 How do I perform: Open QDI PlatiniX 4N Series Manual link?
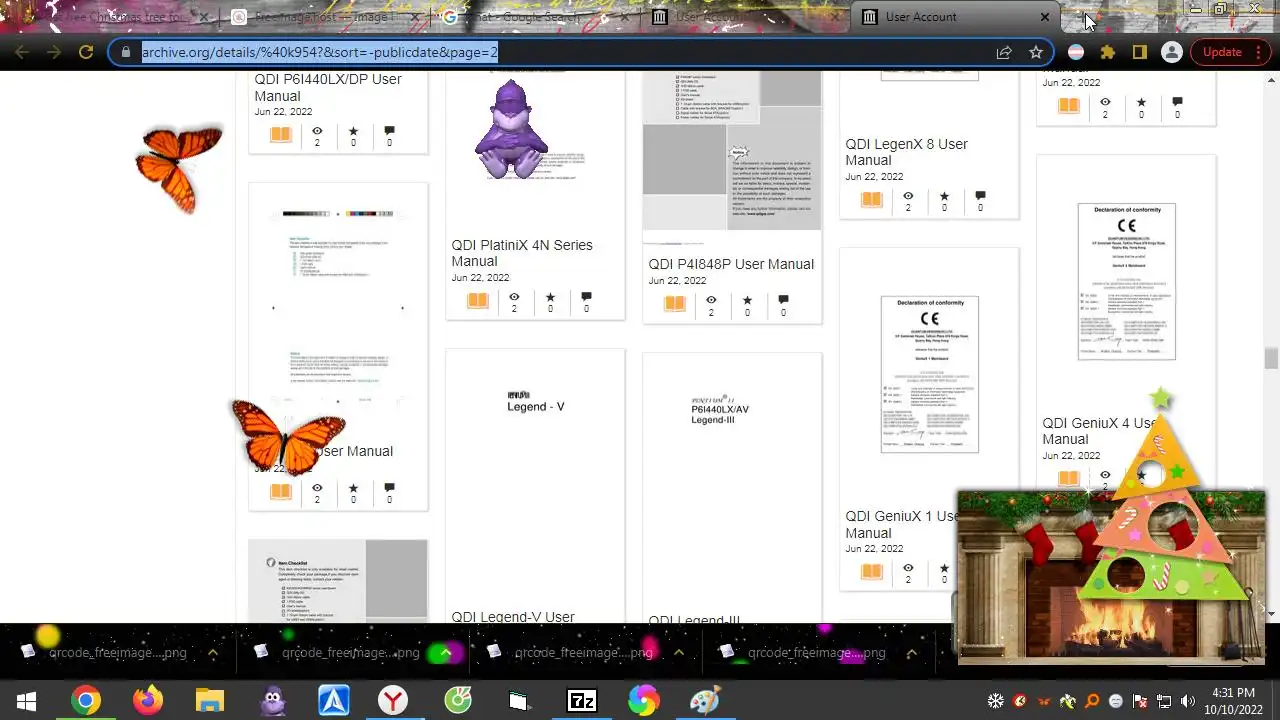(522, 253)
